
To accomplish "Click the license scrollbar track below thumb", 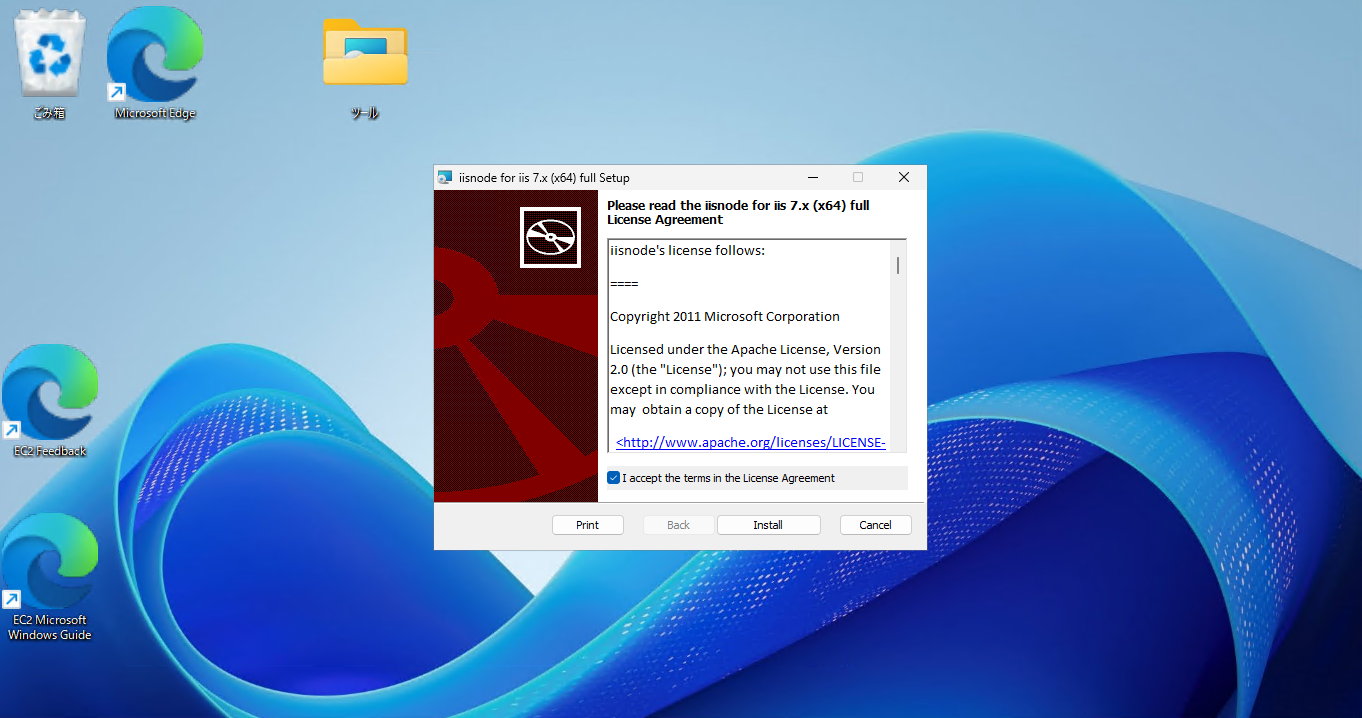I will coord(898,360).
